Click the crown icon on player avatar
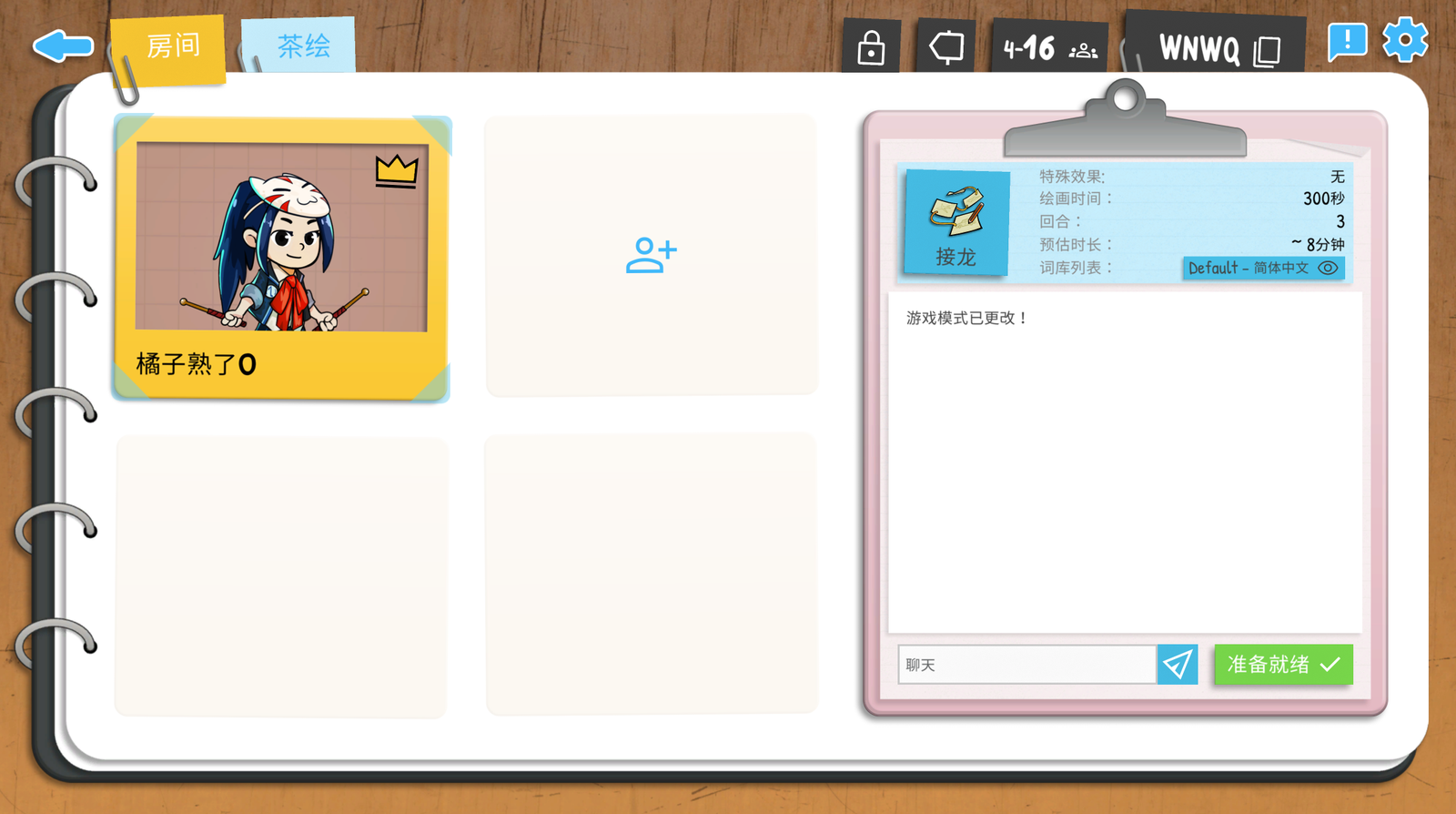This screenshot has height=814, width=1456. pos(397,171)
